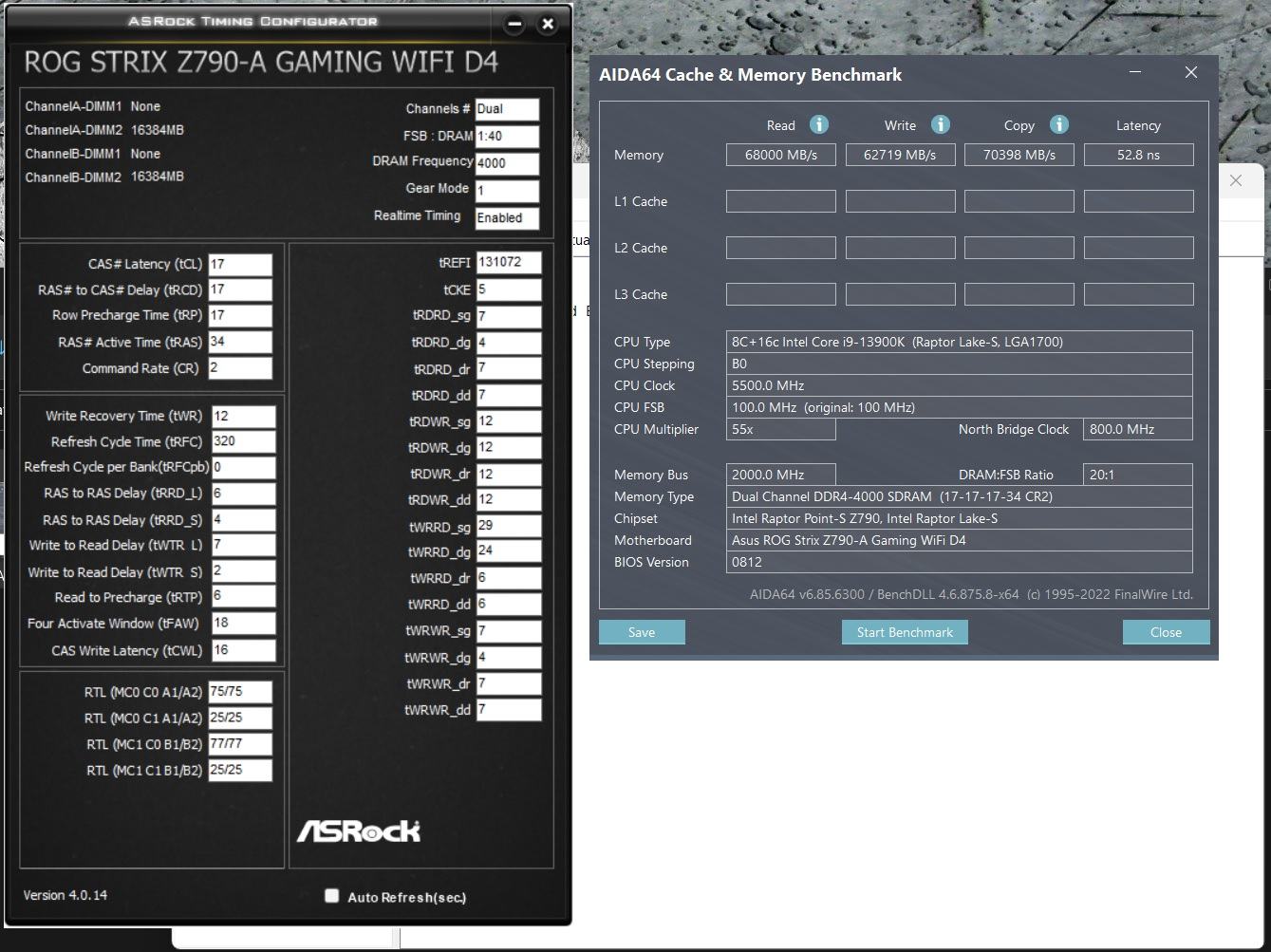Click the L1 Cache Read result box
Screen dimensions: 1271x952
pos(781,201)
